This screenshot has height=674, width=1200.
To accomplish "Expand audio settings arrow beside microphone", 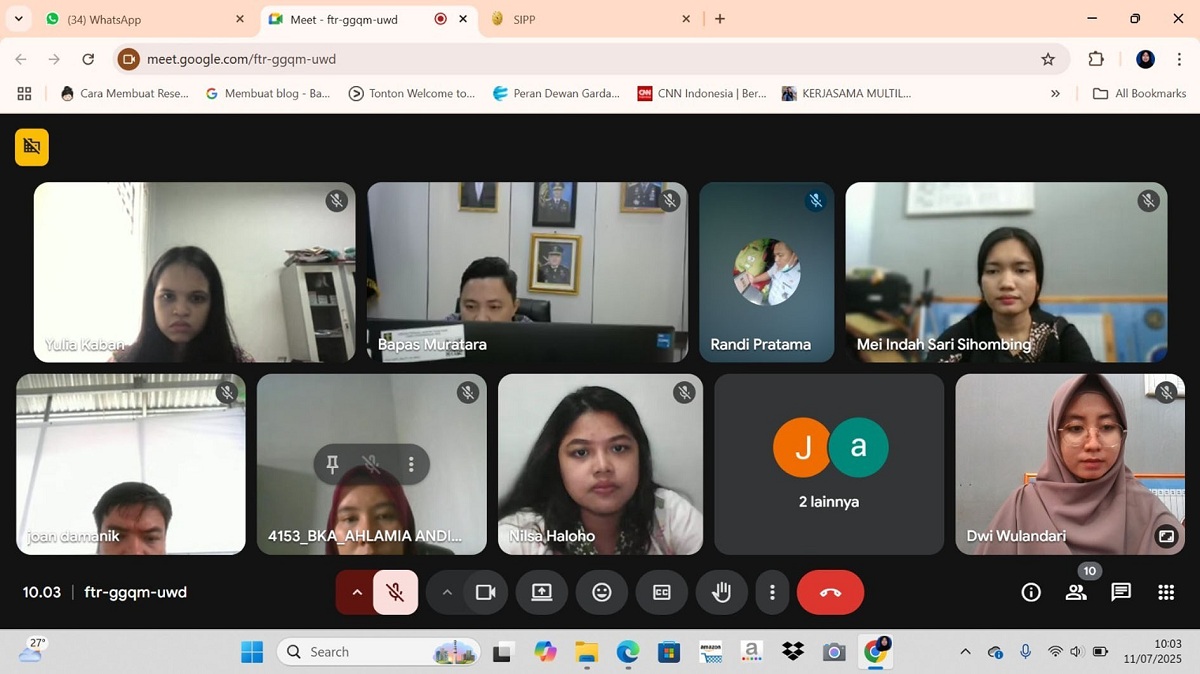I will tap(356, 593).
